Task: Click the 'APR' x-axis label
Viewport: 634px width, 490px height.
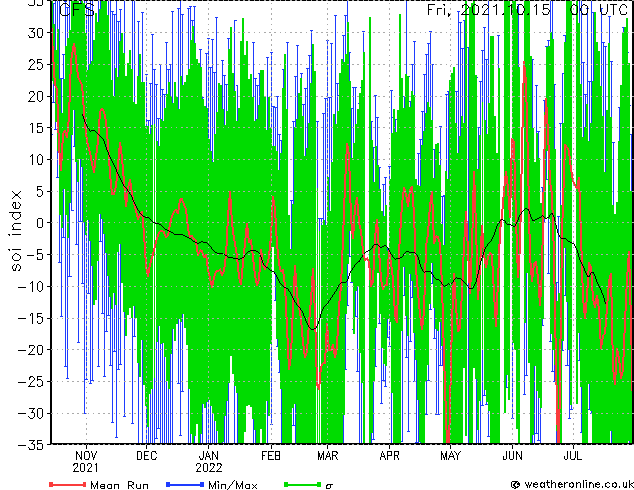Action: tap(389, 456)
